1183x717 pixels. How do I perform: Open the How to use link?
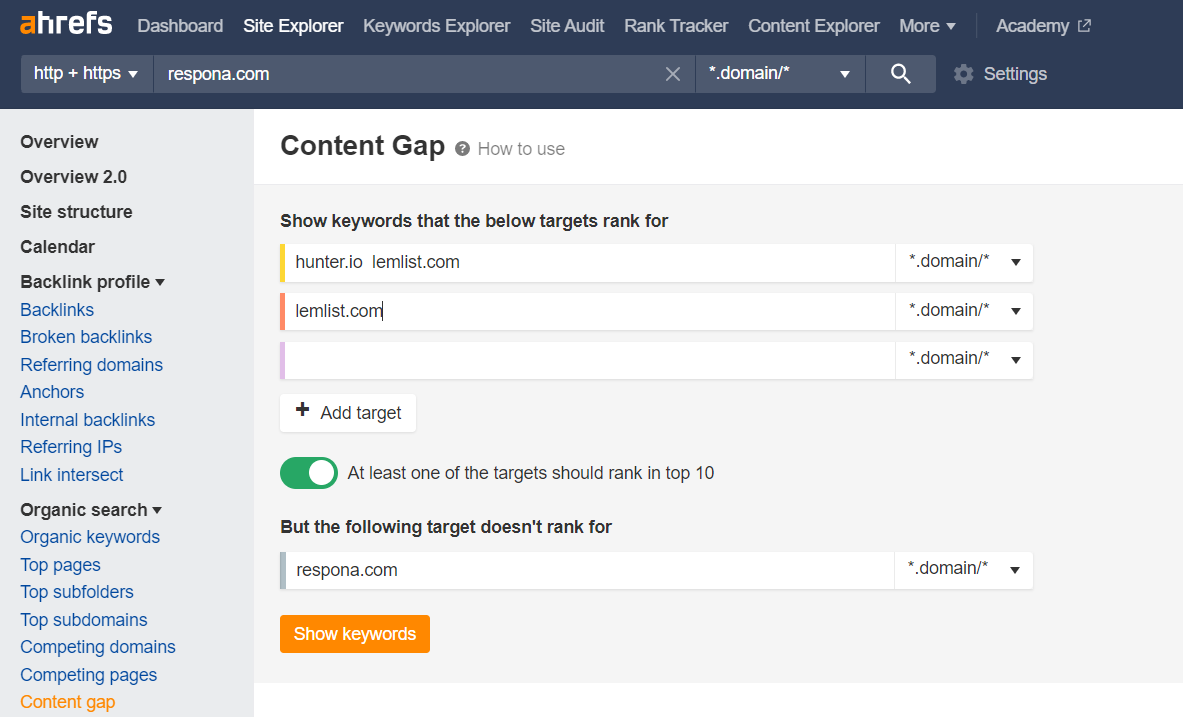pyautogui.click(x=521, y=149)
